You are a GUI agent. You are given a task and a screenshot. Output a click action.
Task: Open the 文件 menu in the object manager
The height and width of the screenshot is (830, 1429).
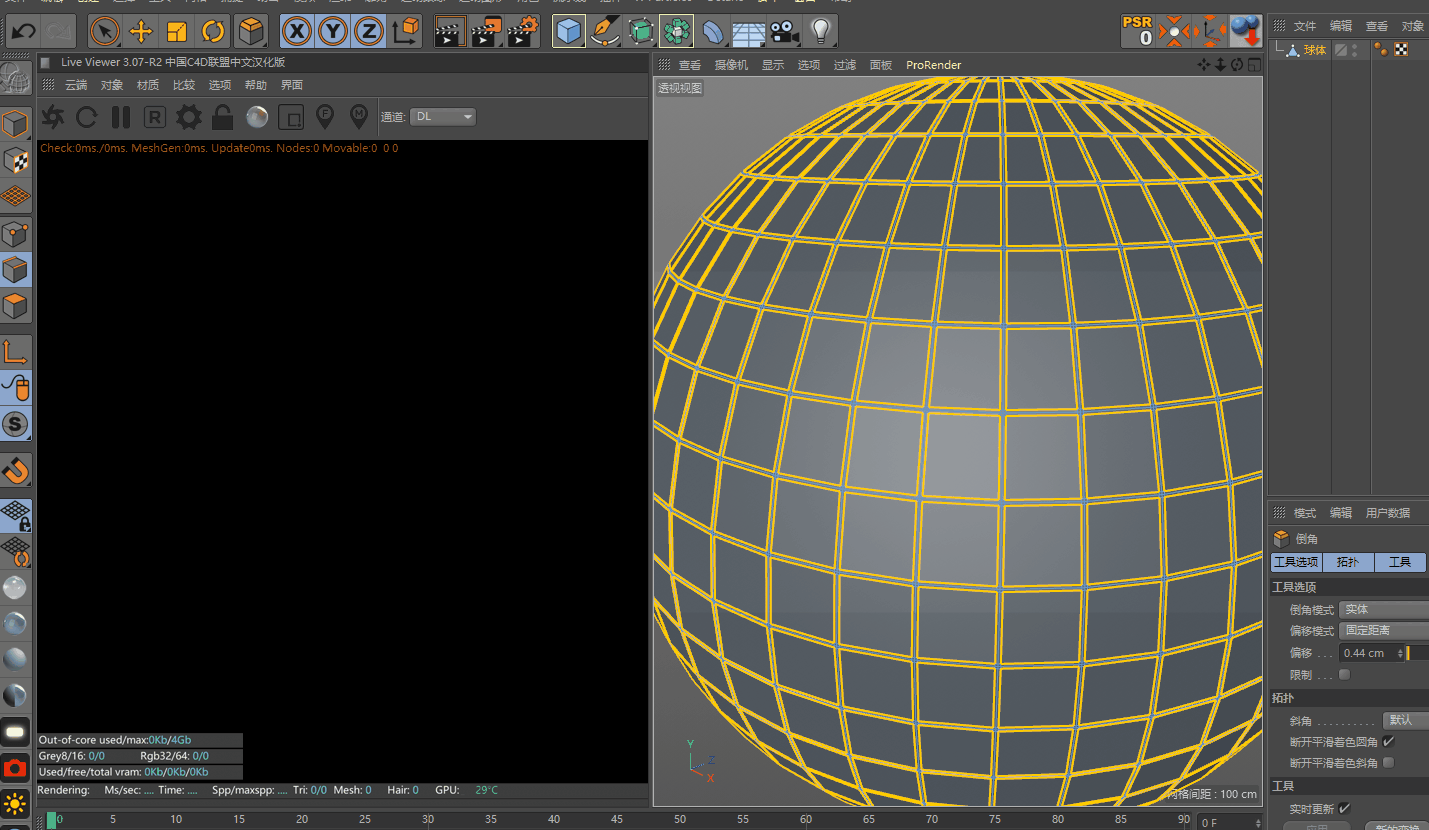point(1305,26)
